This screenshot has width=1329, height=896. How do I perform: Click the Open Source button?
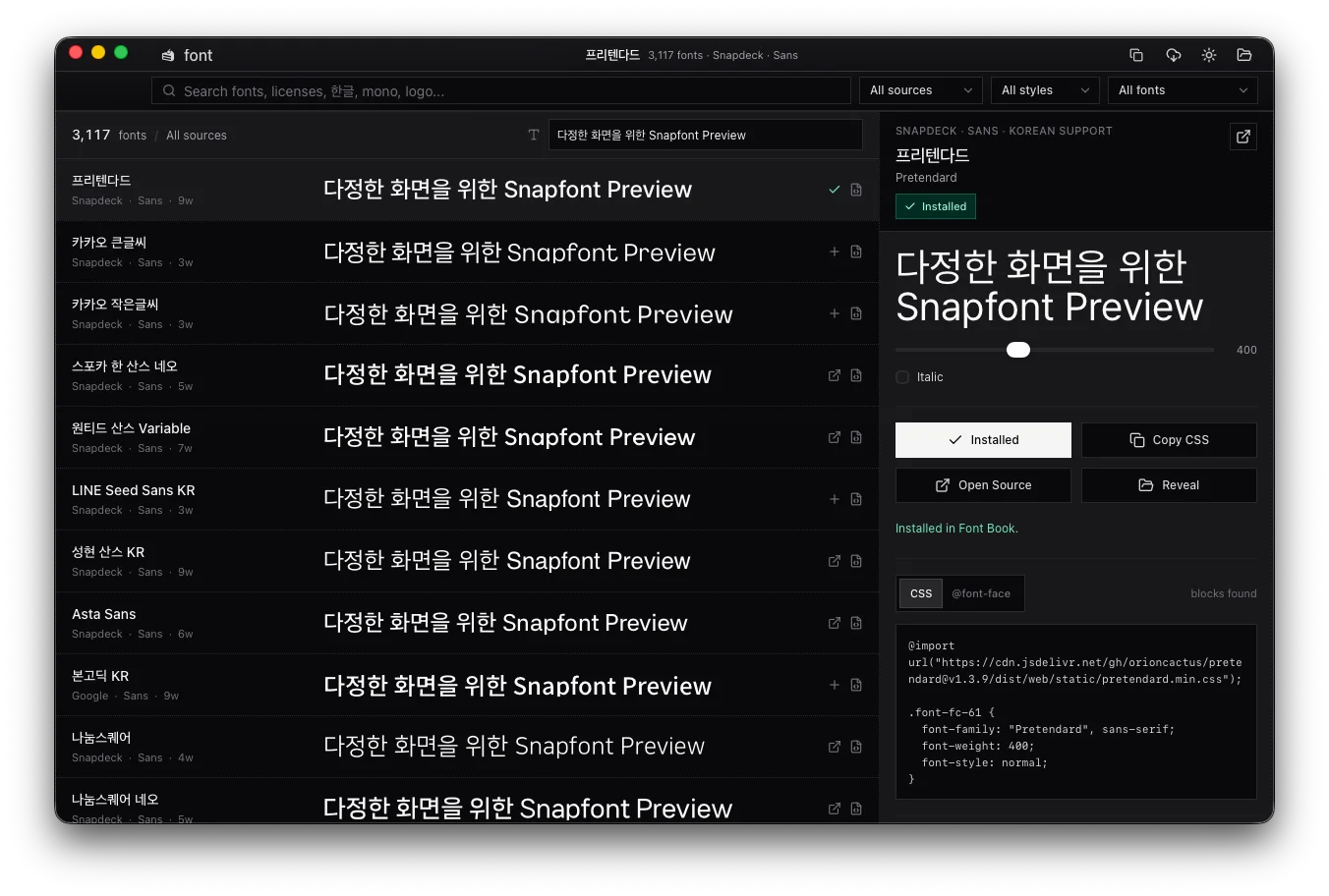click(x=983, y=485)
